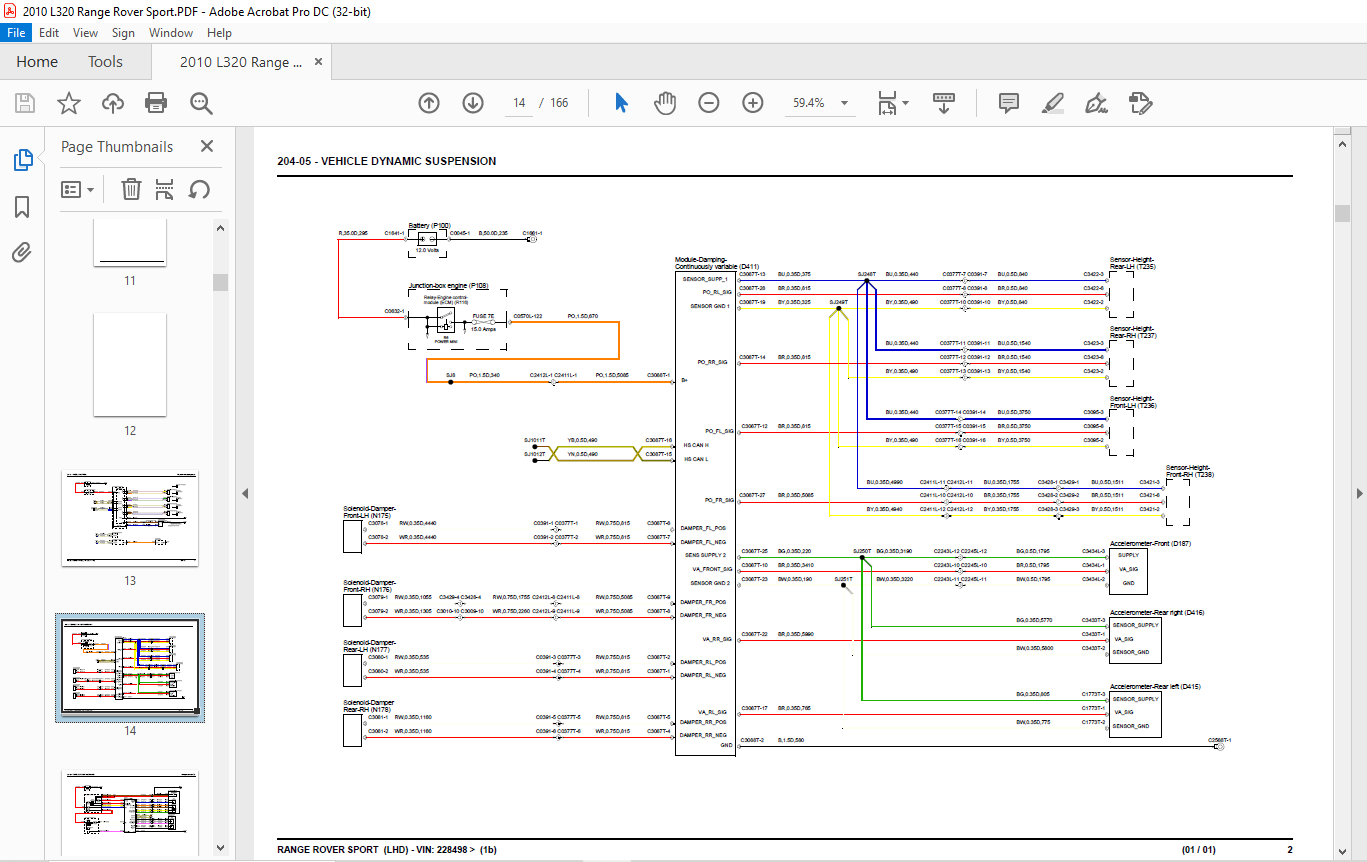Screen dimensions: 1367x862
Task: Open the Sign menu
Action: click(123, 33)
